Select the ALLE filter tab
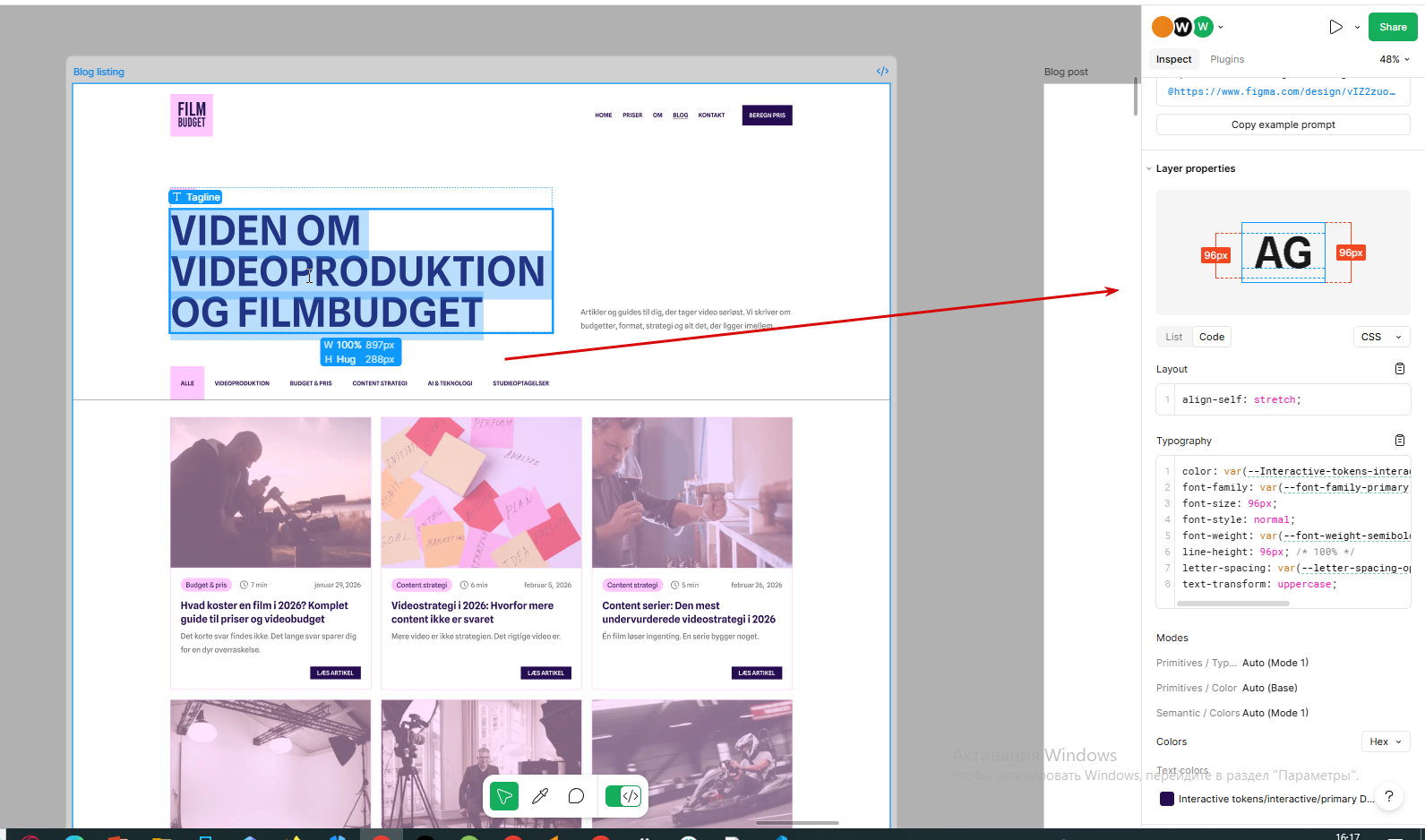This screenshot has width=1425, height=840. point(187,383)
